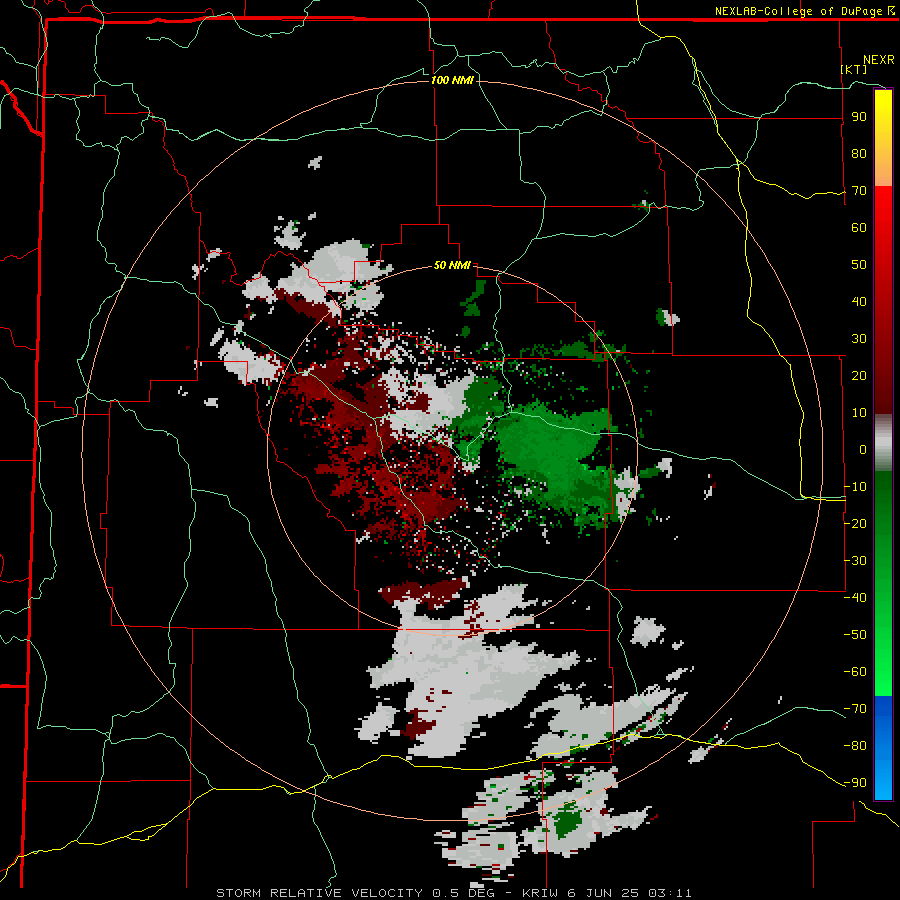The height and width of the screenshot is (900, 900).
Task: Click the -80 value on the velocity scale
Action: (x=855, y=746)
